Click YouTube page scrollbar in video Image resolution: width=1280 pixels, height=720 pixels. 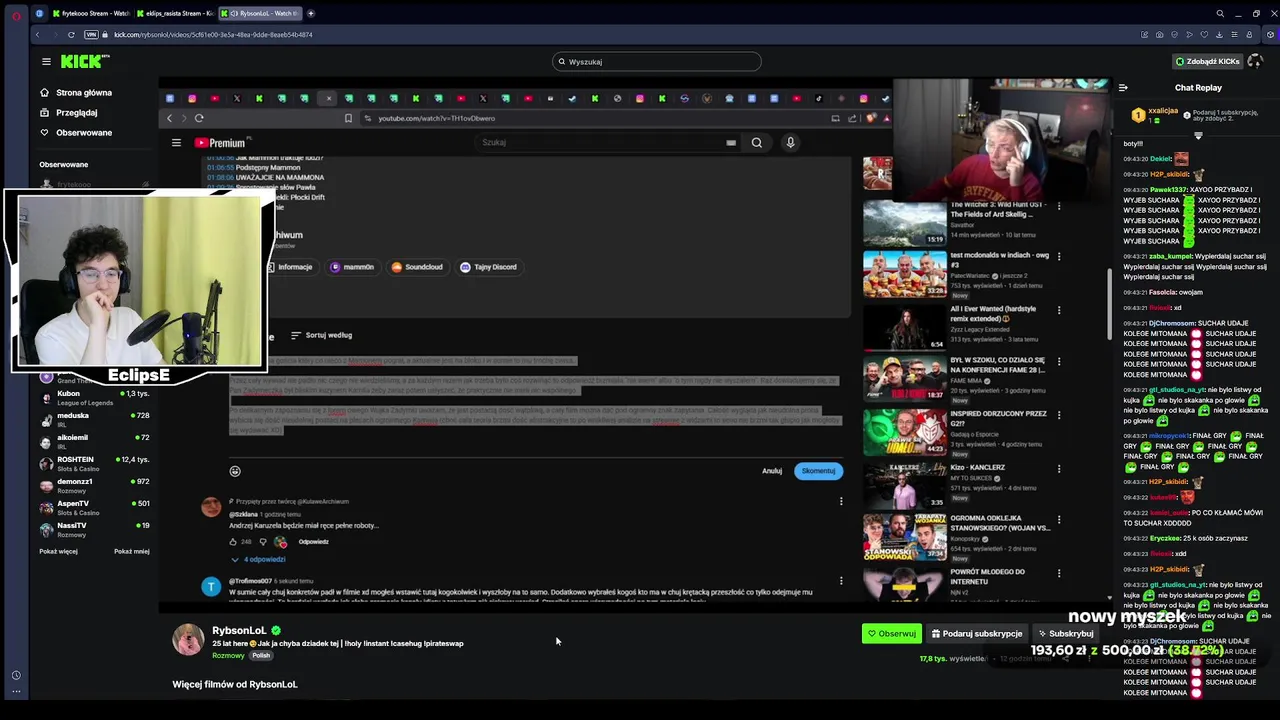(x=1108, y=305)
